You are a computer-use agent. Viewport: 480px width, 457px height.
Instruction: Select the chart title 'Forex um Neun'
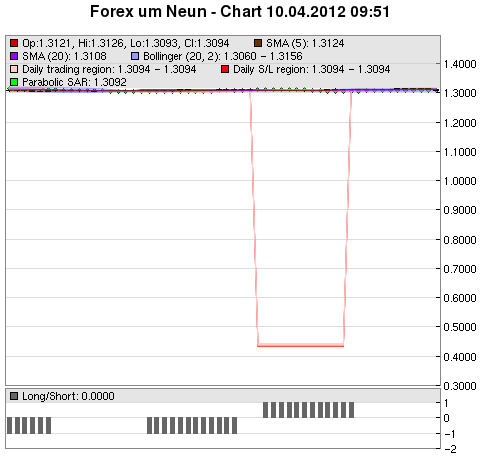tap(148, 12)
